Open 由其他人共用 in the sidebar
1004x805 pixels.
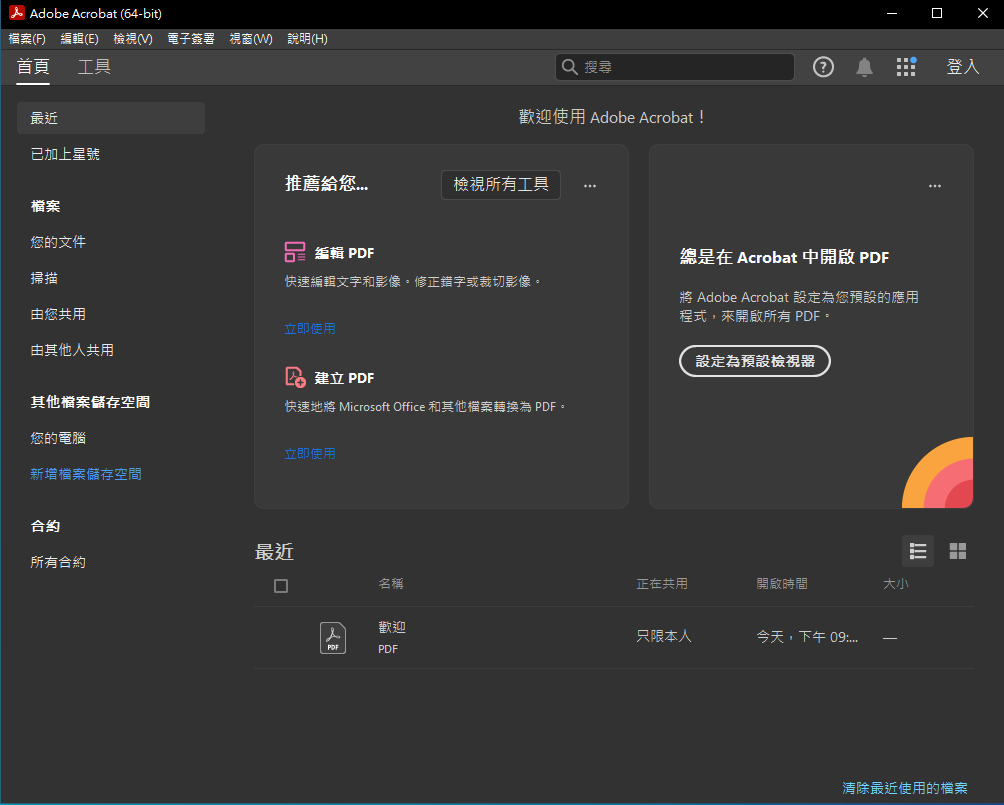tap(72, 350)
